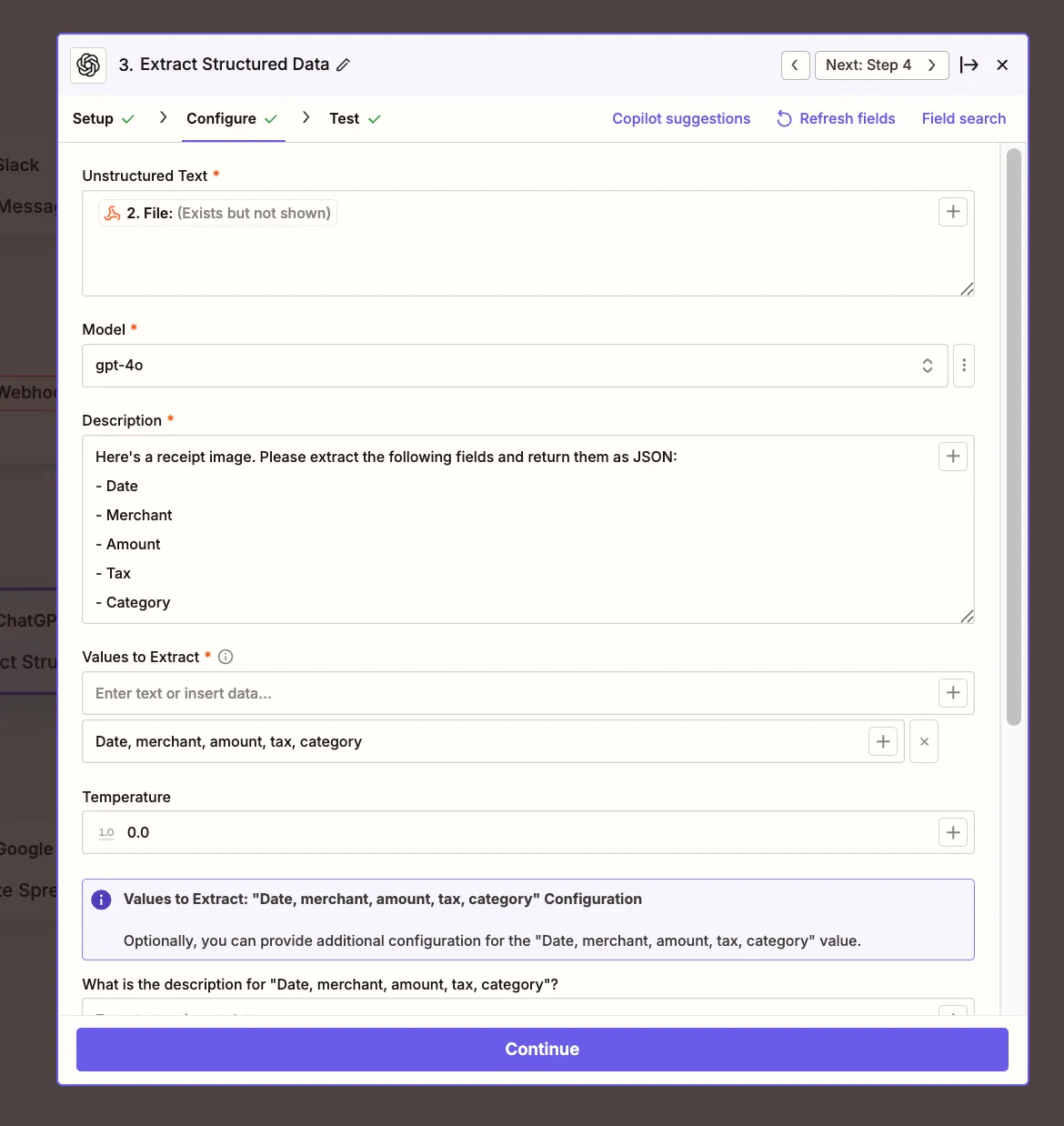1064x1126 pixels.
Task: Rename step via pencil edit icon
Action: click(x=343, y=65)
